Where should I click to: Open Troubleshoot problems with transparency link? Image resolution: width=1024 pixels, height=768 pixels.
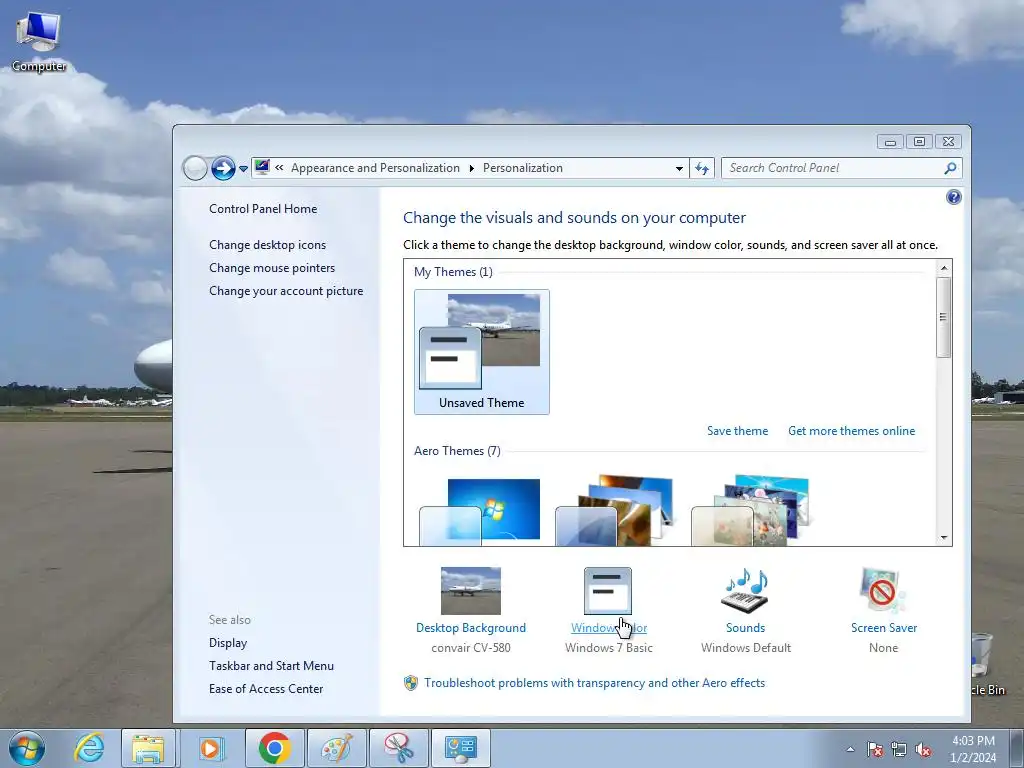tap(594, 683)
